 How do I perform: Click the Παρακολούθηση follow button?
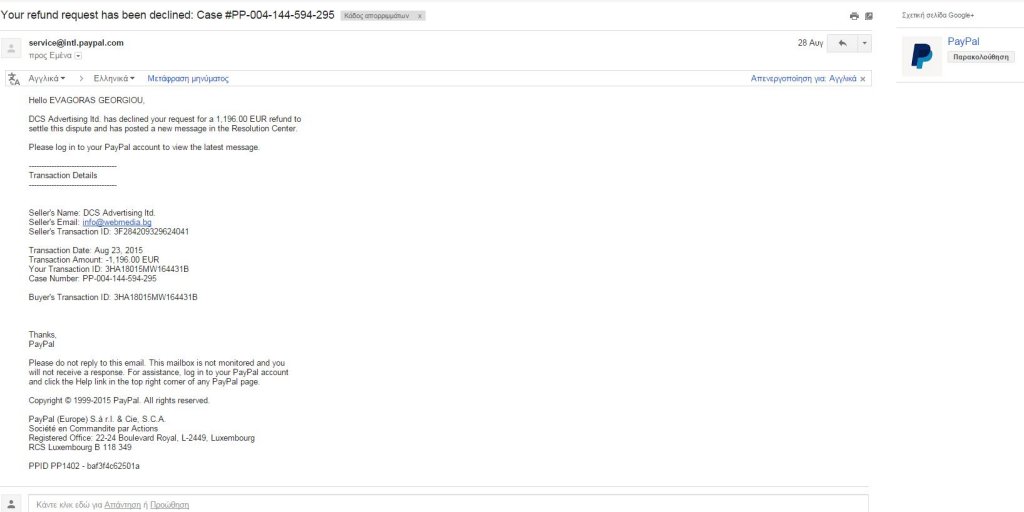click(980, 57)
